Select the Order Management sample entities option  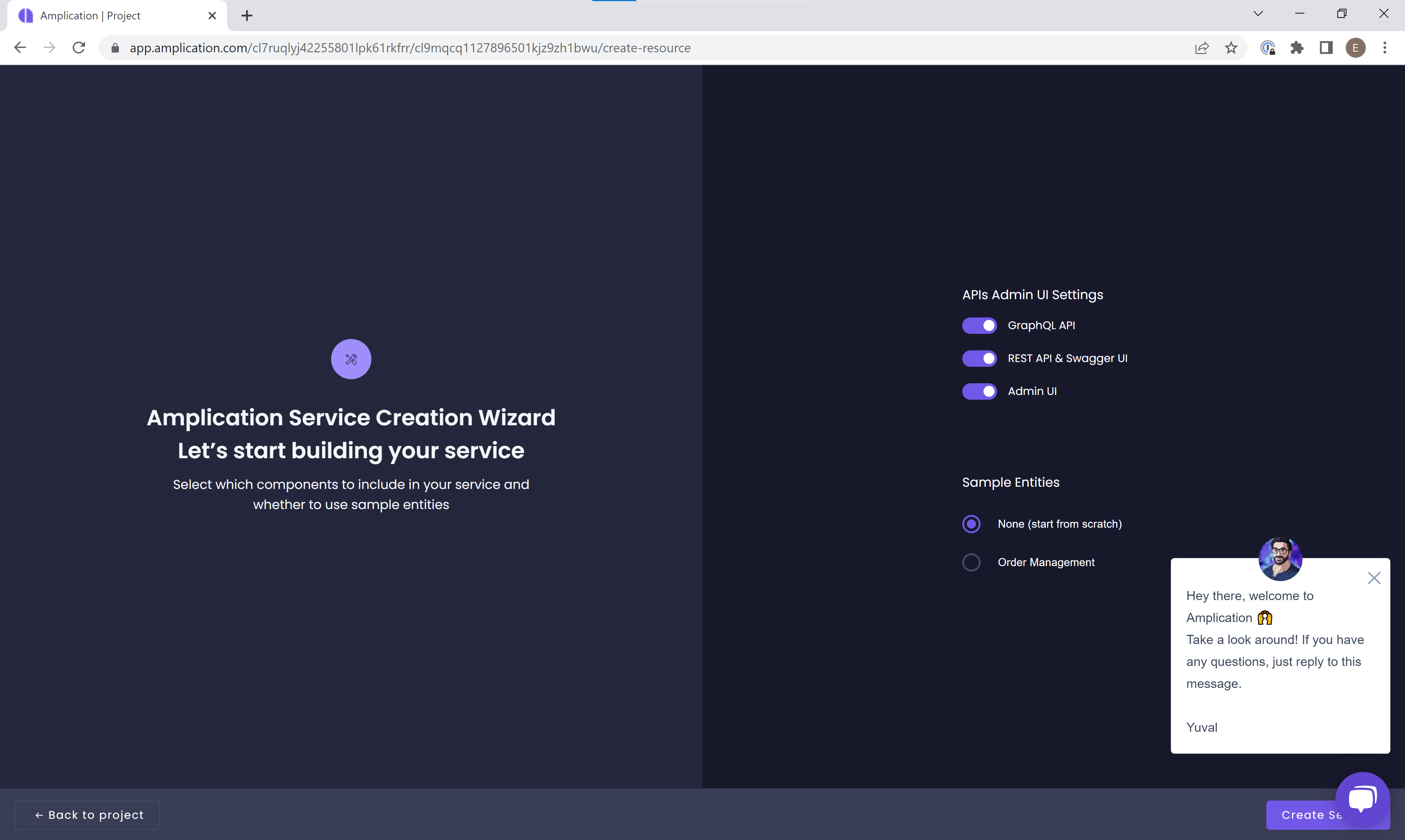tap(971, 562)
